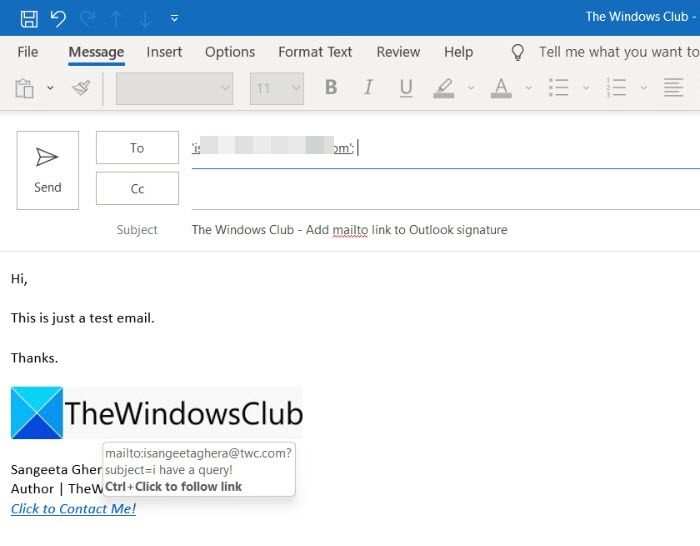This screenshot has width=700, height=546.
Task: Click Tell me what you want to do box
Action: point(619,52)
